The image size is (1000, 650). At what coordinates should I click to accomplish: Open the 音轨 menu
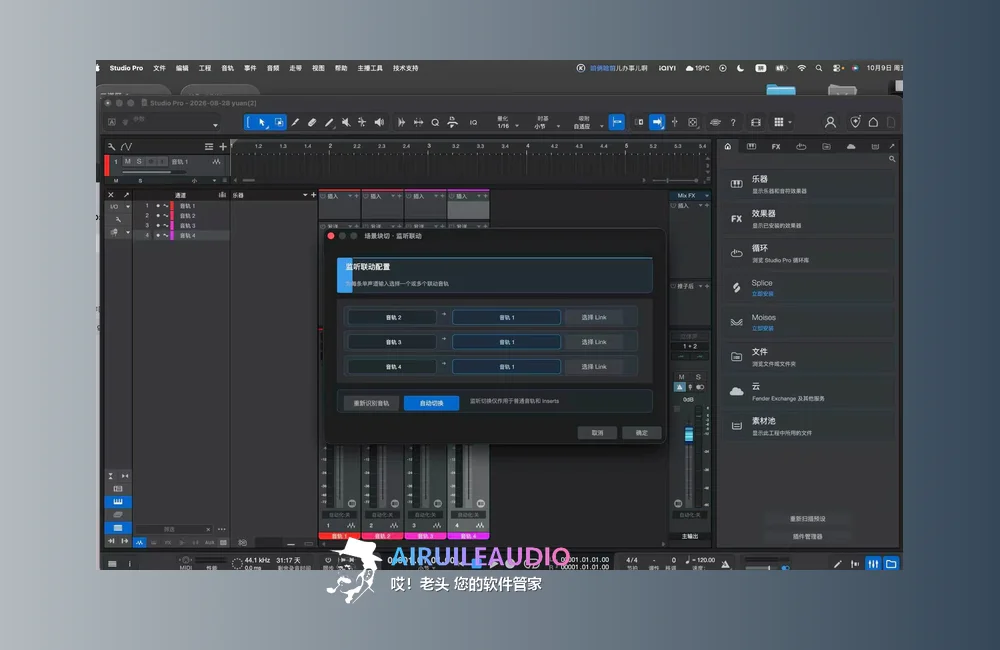click(x=228, y=68)
